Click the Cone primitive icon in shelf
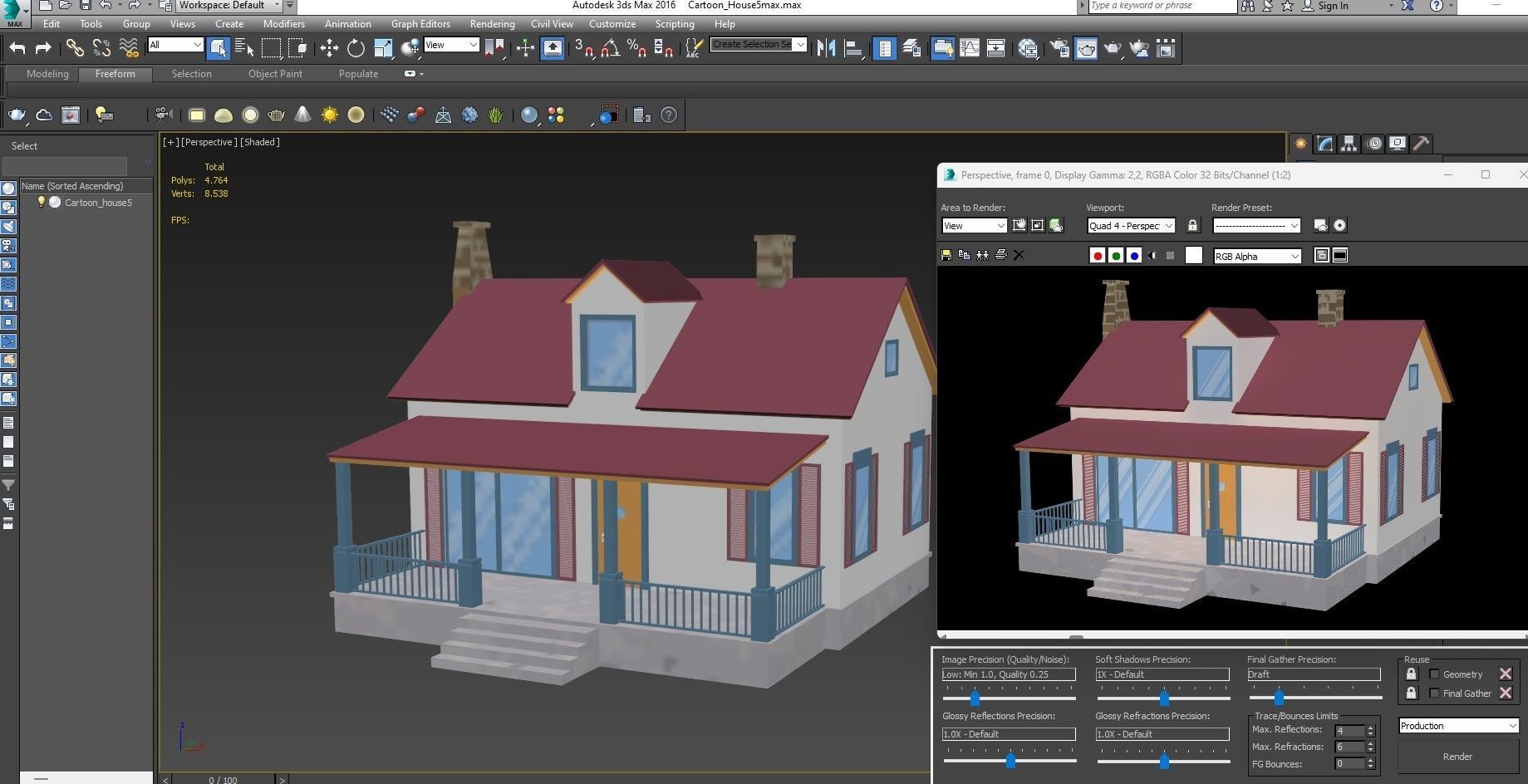This screenshot has height=784, width=1528. click(303, 115)
